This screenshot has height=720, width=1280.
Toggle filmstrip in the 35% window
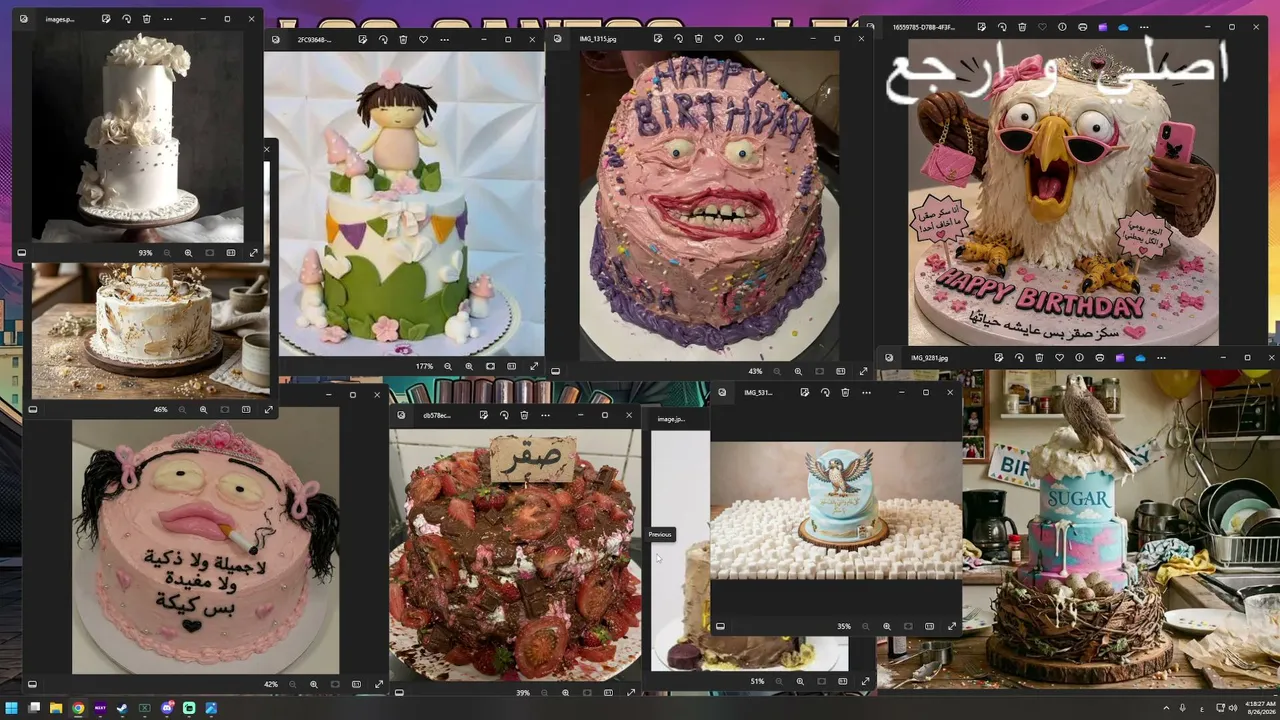pyautogui.click(x=719, y=626)
